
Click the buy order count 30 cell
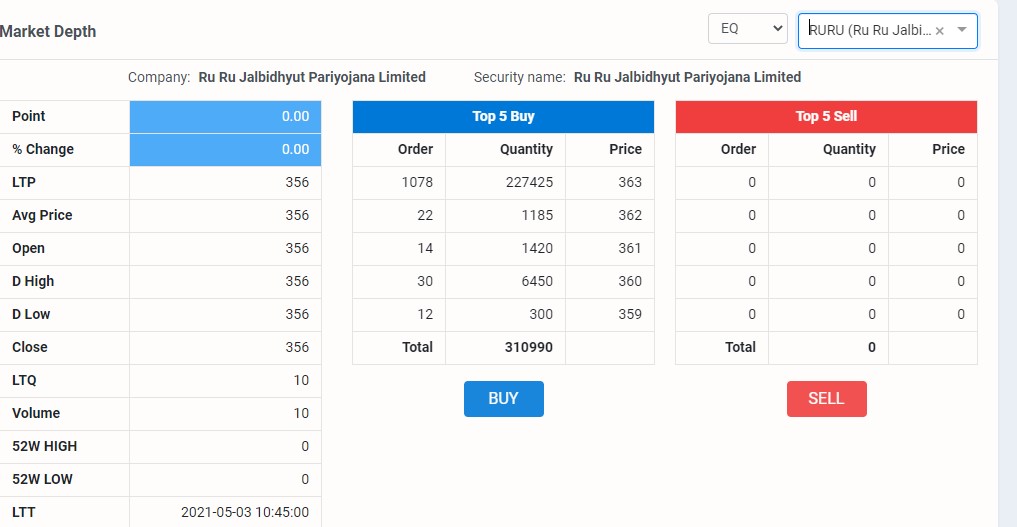(399, 282)
